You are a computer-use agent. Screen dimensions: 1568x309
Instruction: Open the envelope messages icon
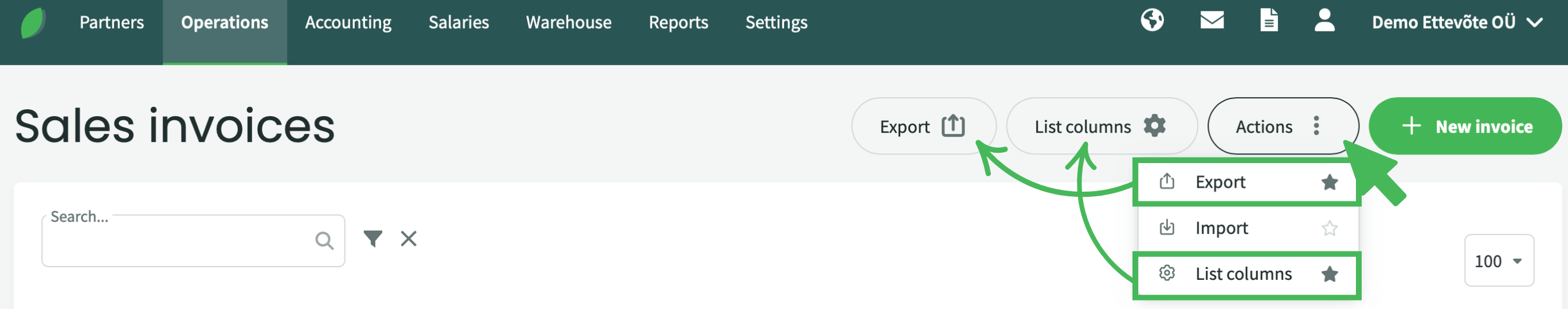coord(1212,20)
